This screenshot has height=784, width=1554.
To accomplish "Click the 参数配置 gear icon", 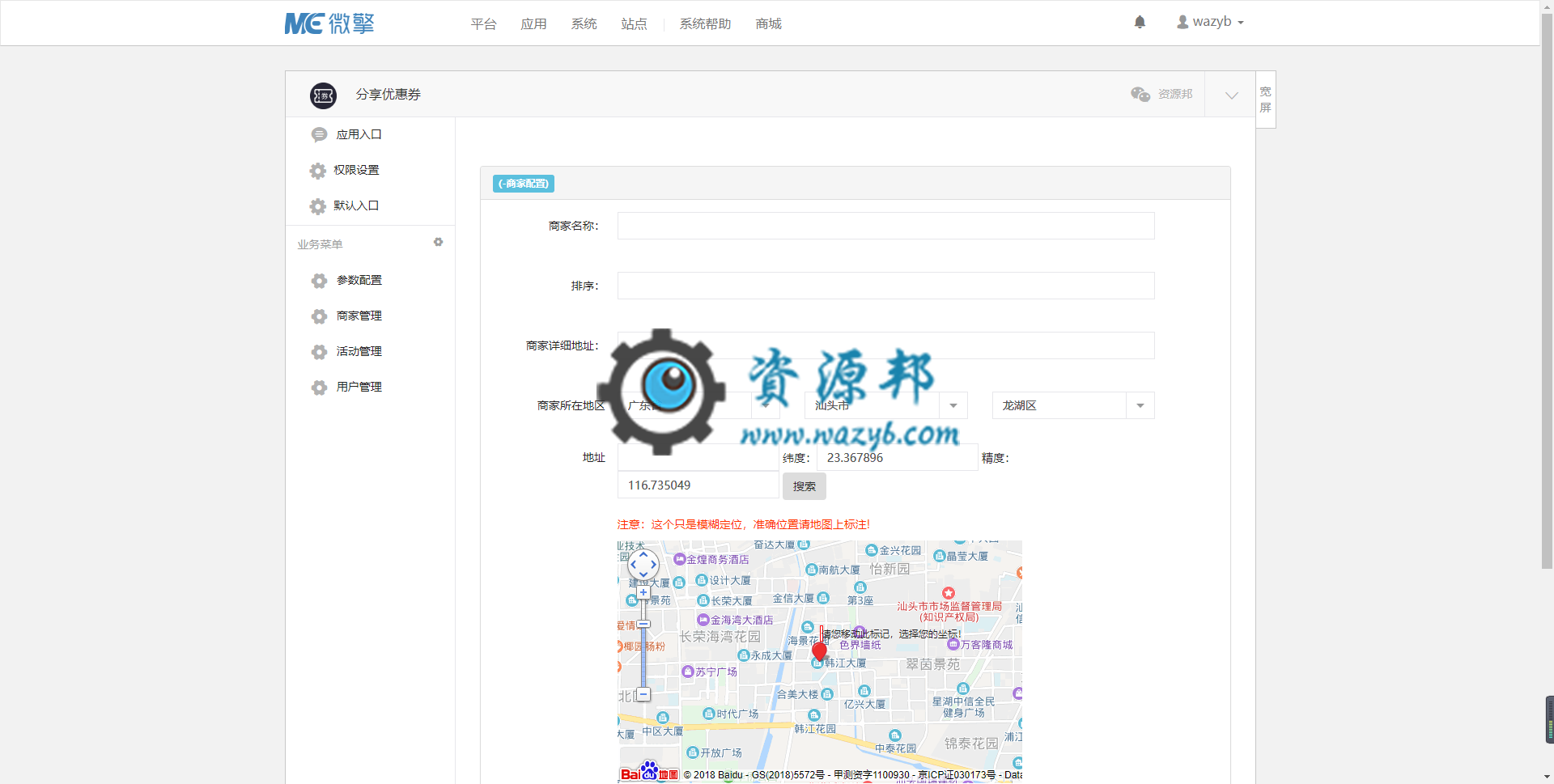I will coord(320,281).
